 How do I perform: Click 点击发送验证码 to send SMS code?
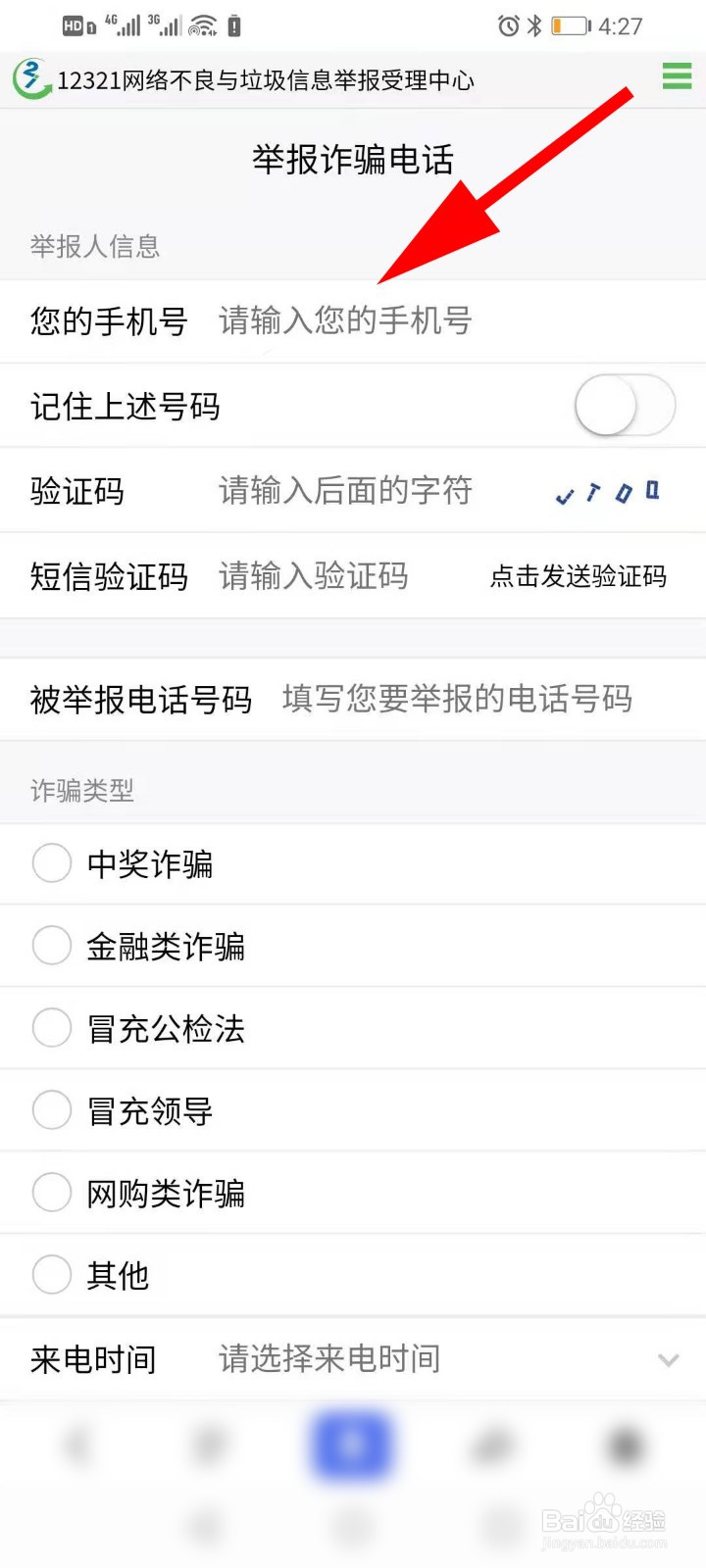click(579, 576)
